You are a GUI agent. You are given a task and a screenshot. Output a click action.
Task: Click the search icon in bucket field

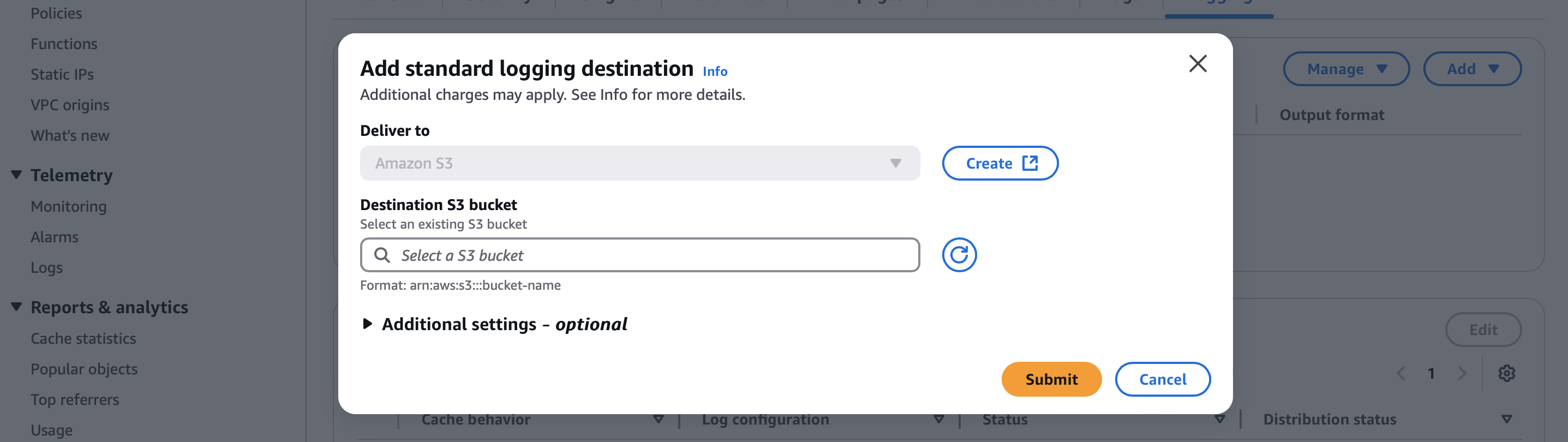point(382,254)
